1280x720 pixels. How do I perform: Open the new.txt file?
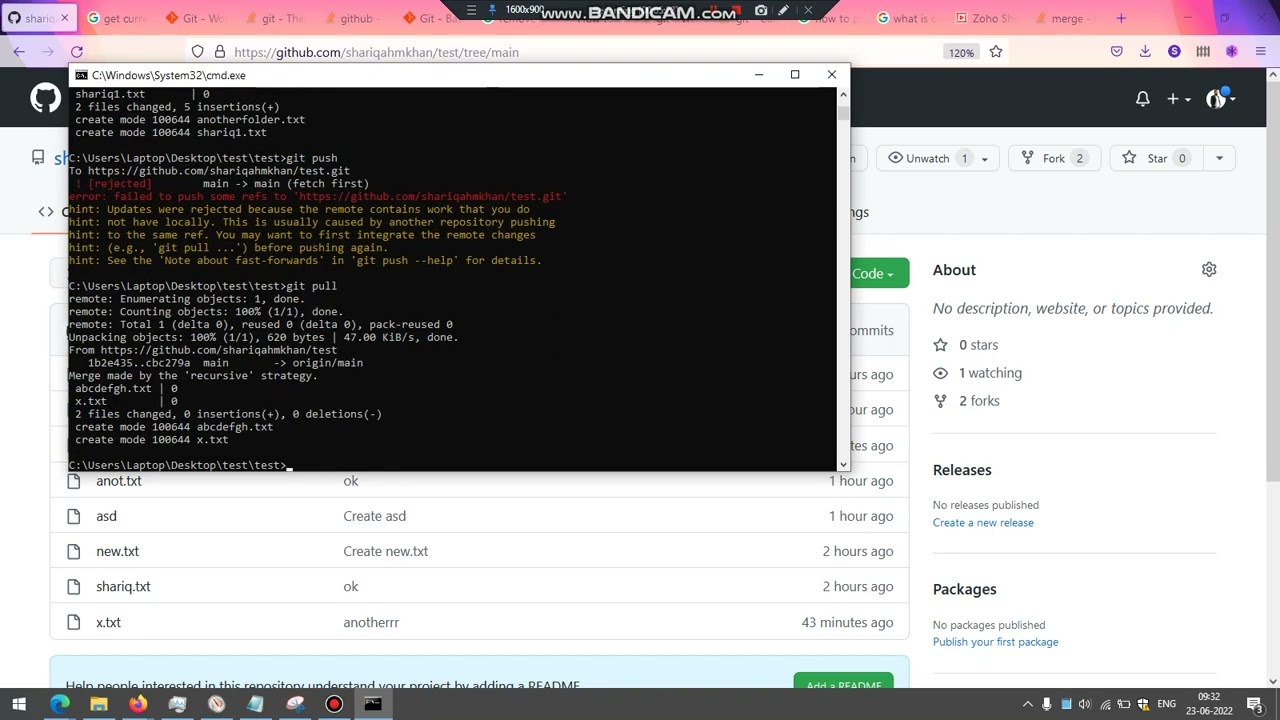coord(117,551)
